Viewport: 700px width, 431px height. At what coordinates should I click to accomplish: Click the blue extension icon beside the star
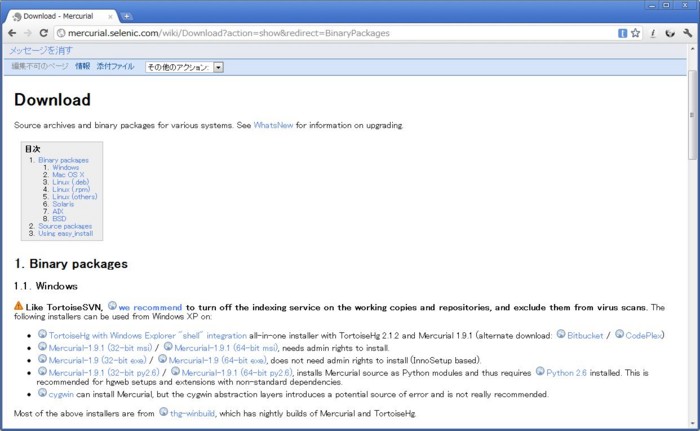(x=622, y=33)
